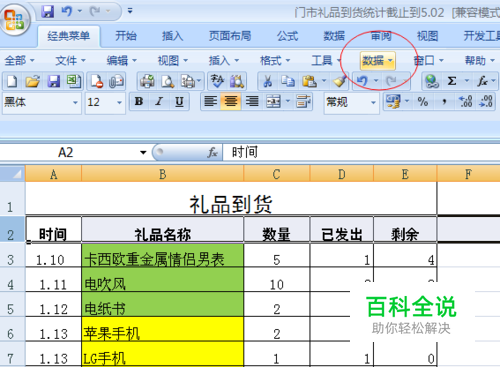Open the 窗口 classic menu

click(428, 61)
